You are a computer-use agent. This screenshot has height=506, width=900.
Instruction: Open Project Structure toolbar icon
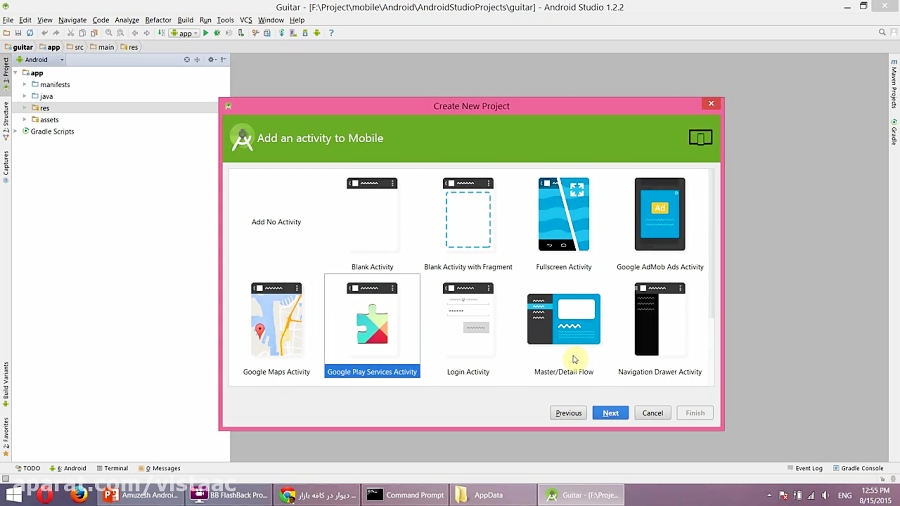[267, 33]
